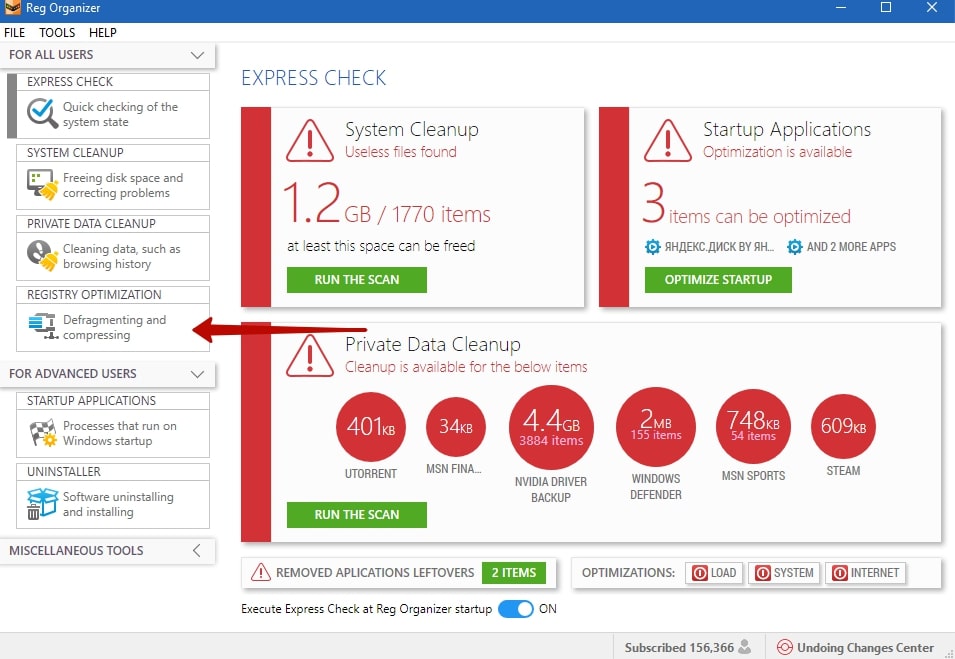Open REGISTRY OPTIMIZATION in the sidebar
This screenshot has height=659, width=955.
click(113, 319)
